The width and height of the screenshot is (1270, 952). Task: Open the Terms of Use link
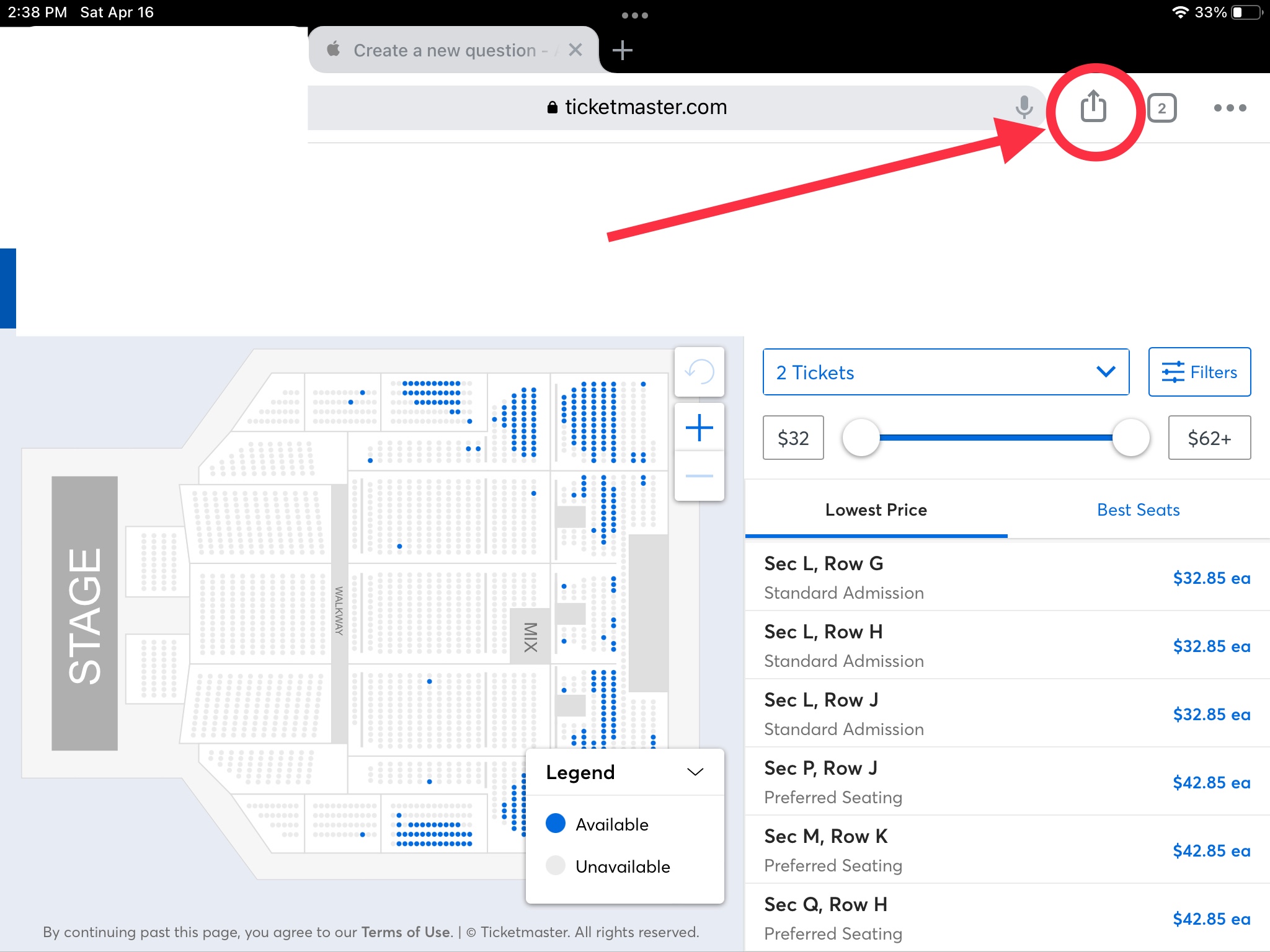406,932
